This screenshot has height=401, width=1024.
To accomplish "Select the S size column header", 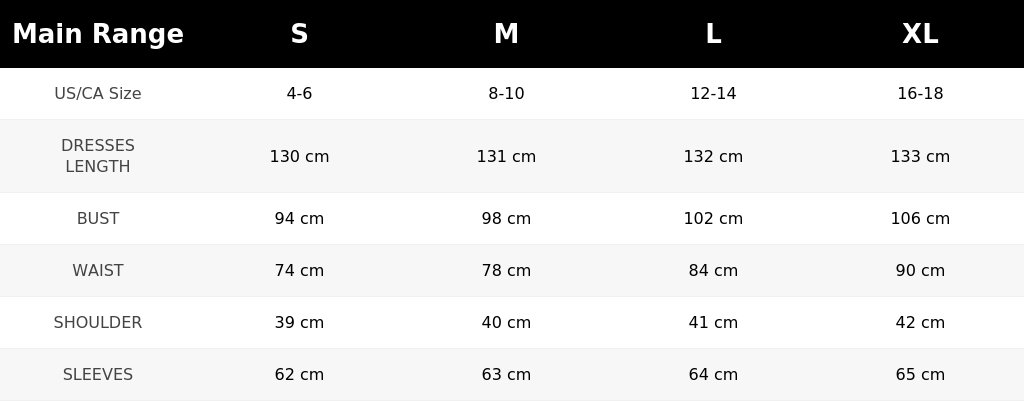I will tap(299, 34).
